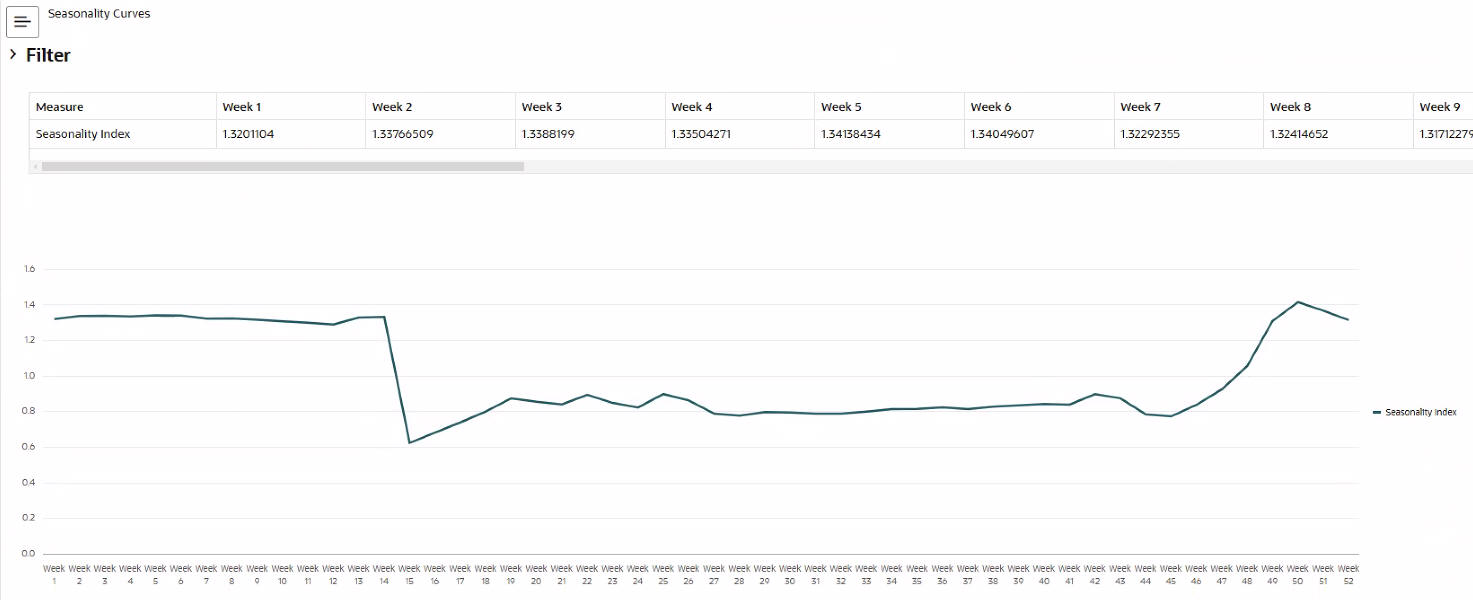Select the Week 1 column header
1473x600 pixels.
[x=241, y=106]
